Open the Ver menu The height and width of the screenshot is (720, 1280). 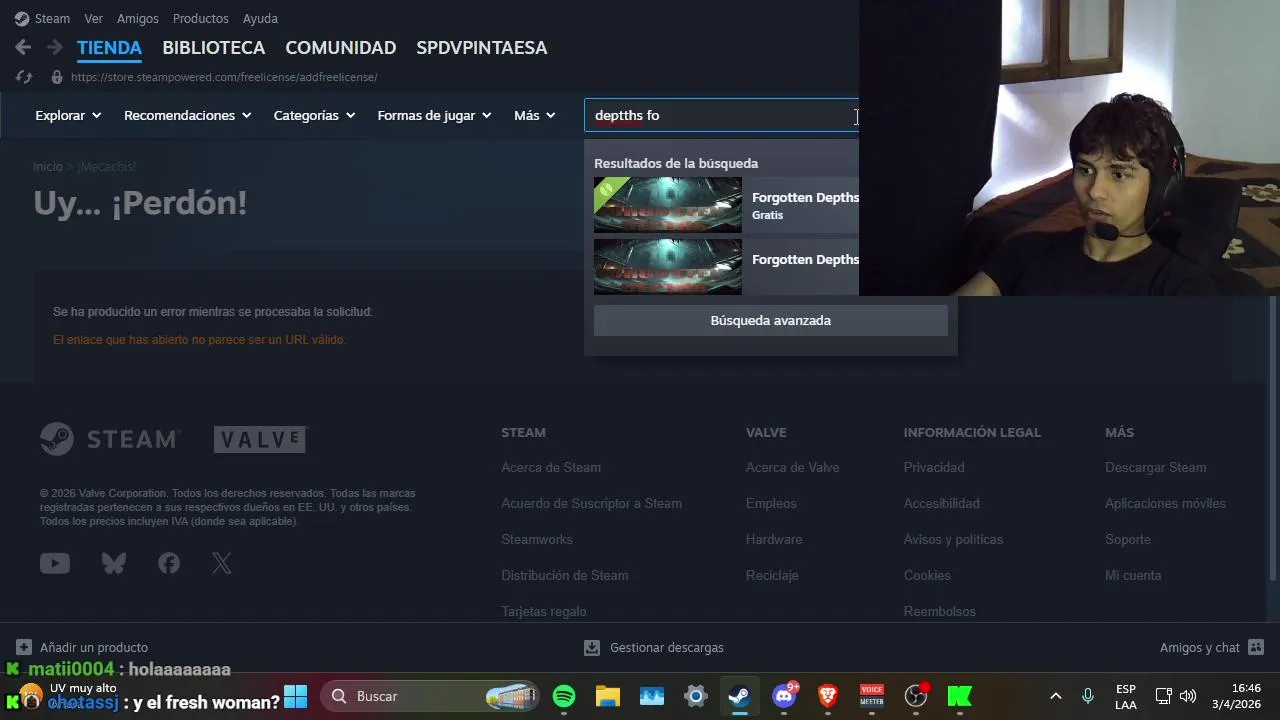click(x=93, y=18)
